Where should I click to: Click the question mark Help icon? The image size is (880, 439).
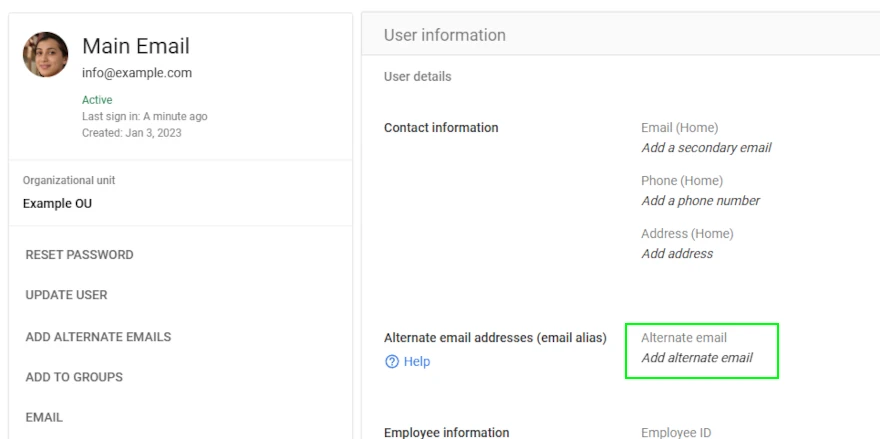click(x=392, y=362)
